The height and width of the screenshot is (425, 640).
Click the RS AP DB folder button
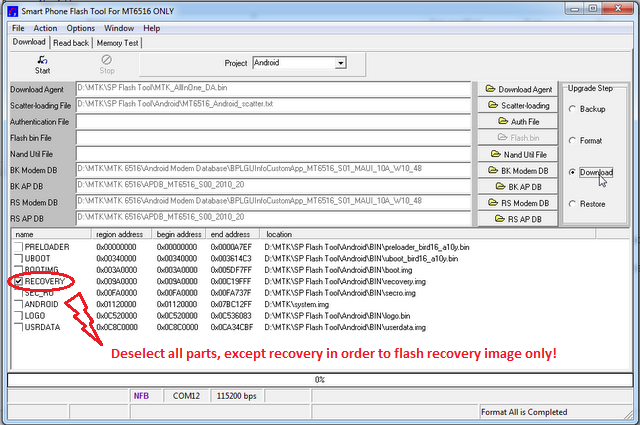[518, 219]
